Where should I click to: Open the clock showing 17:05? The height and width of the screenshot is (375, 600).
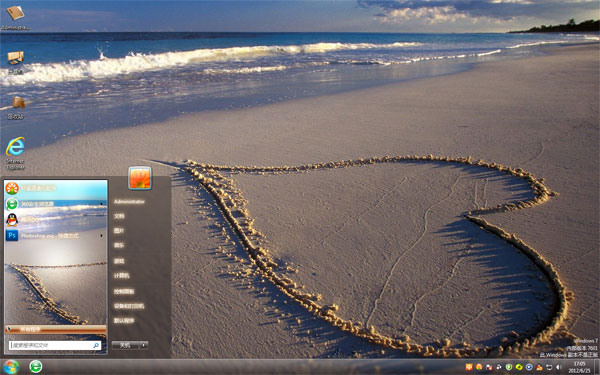579,367
